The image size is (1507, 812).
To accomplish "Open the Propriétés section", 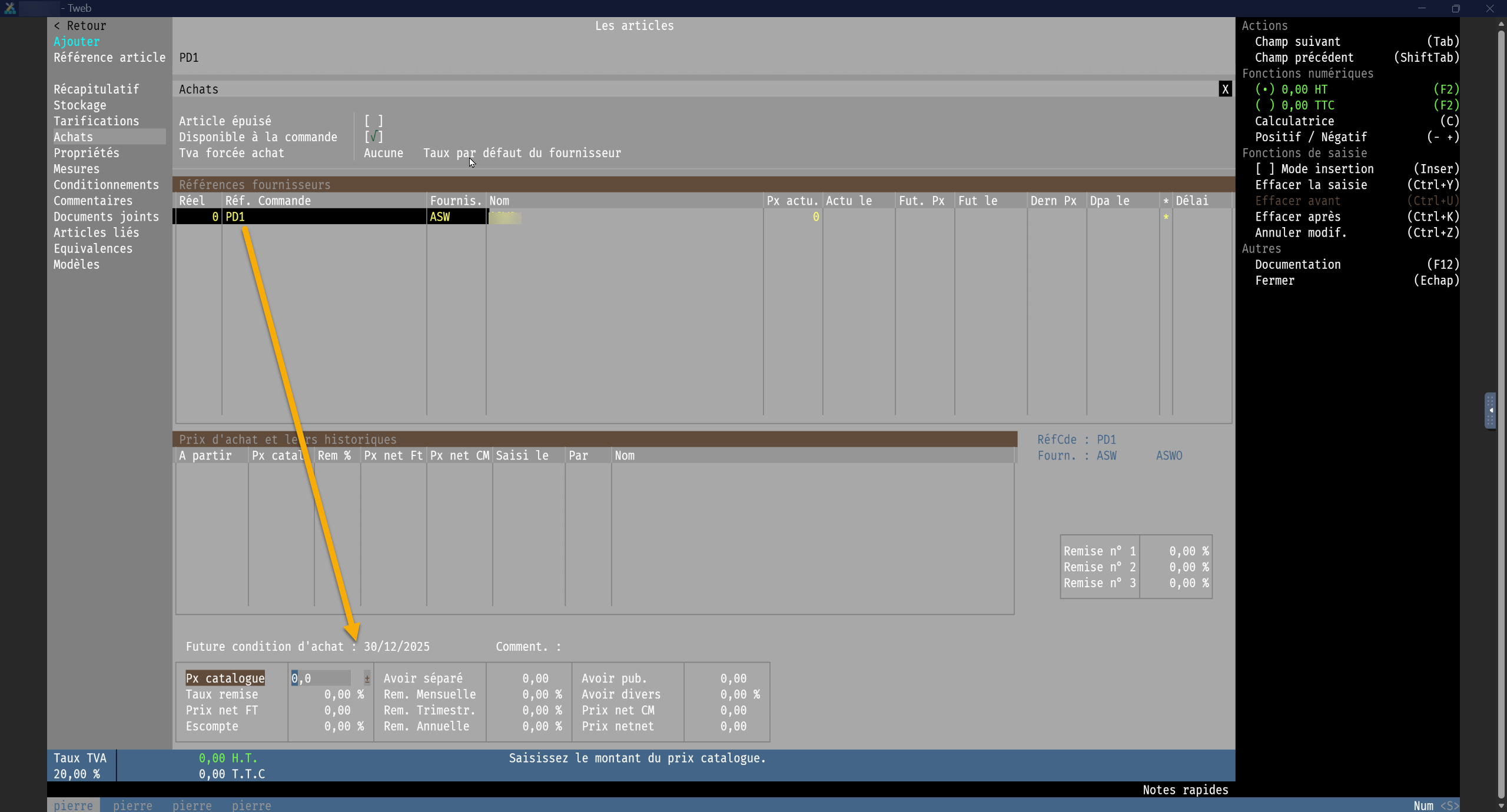I will (87, 153).
